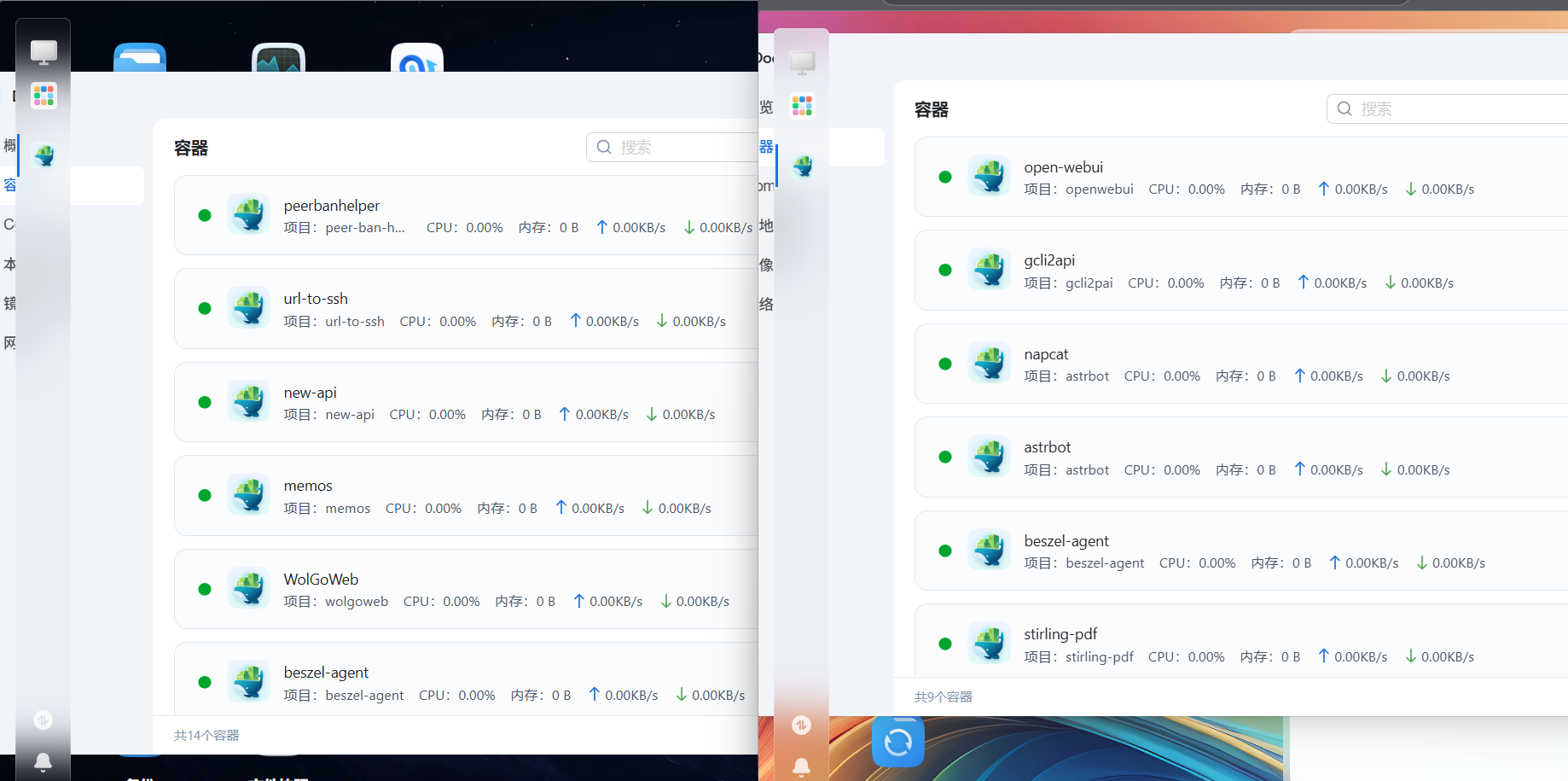Select the peerbanhelper container name

pos(332,206)
